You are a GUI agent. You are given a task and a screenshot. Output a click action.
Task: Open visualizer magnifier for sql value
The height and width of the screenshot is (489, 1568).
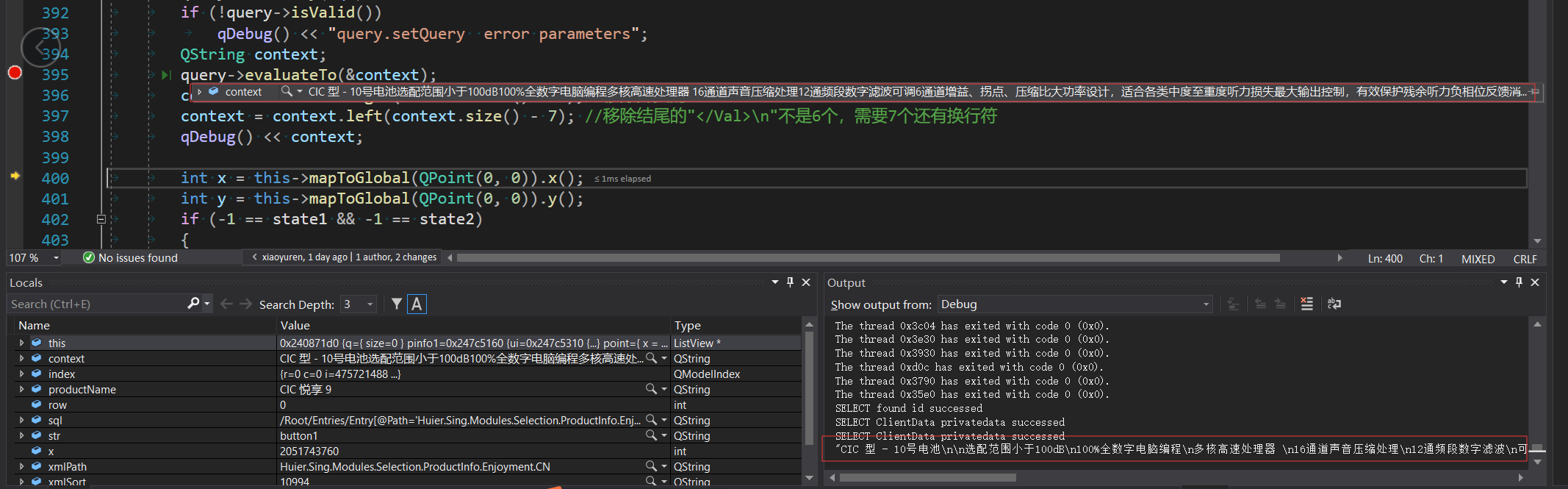pos(651,420)
